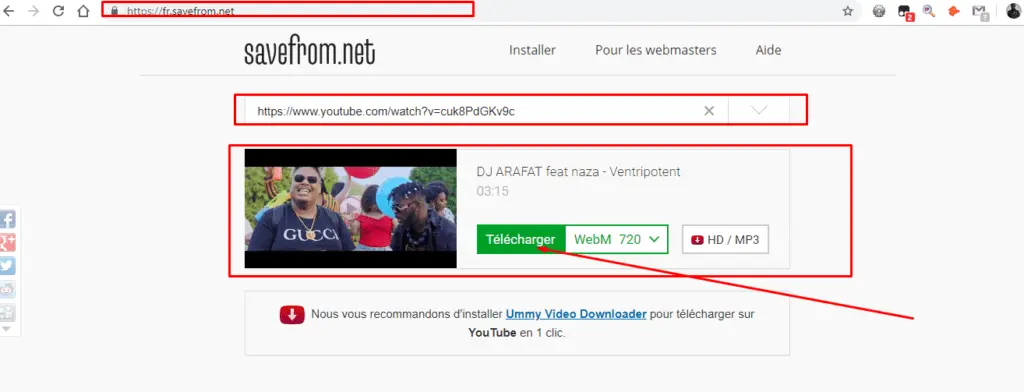
Task: Click the browser forward arrow
Action: [x=33, y=11]
